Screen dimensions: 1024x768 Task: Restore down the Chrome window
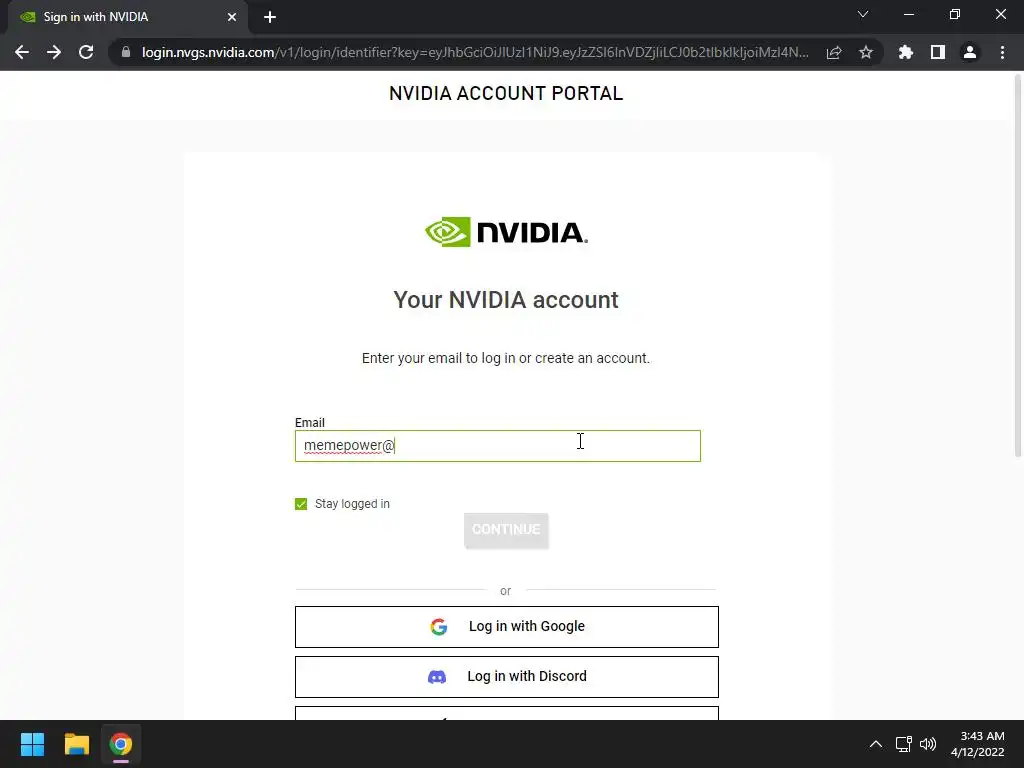(x=955, y=14)
